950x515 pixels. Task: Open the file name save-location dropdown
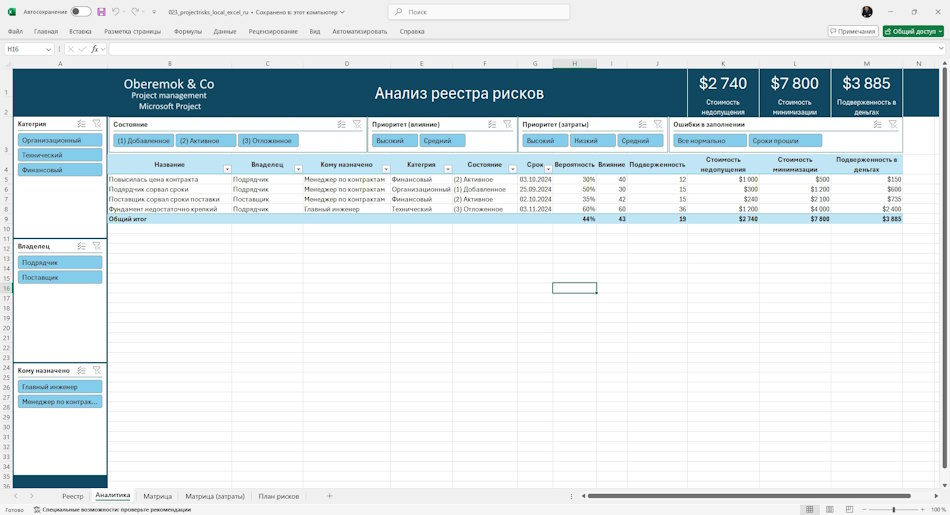tap(342, 12)
